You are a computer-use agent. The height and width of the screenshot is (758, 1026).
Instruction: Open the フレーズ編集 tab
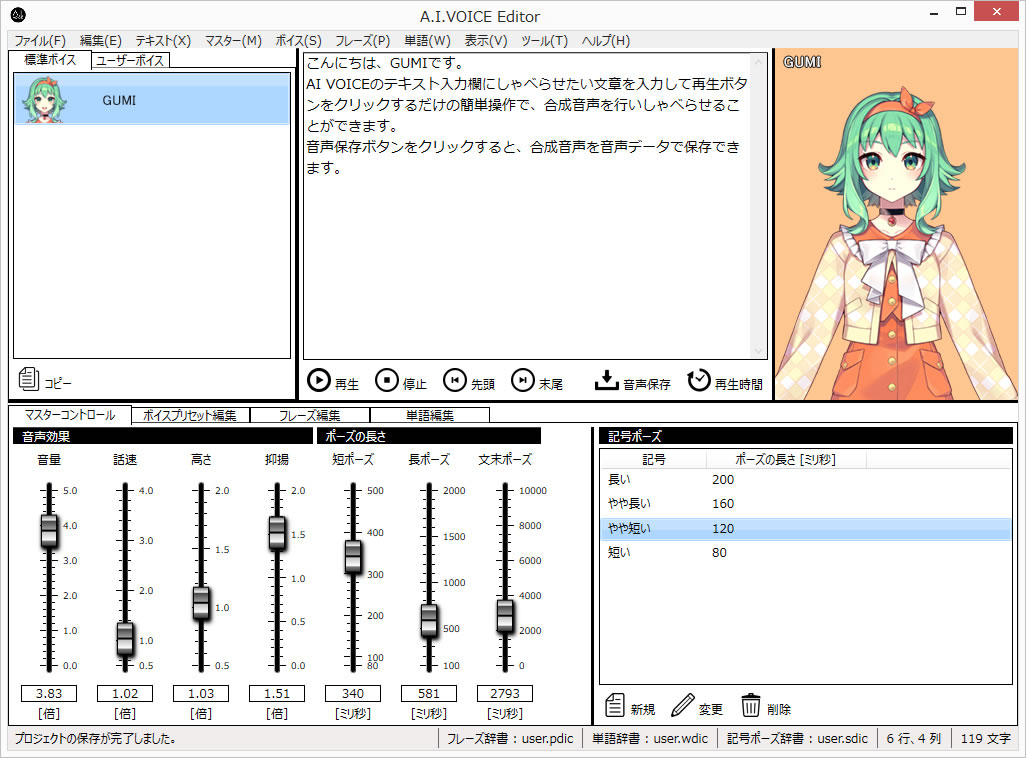(310, 416)
